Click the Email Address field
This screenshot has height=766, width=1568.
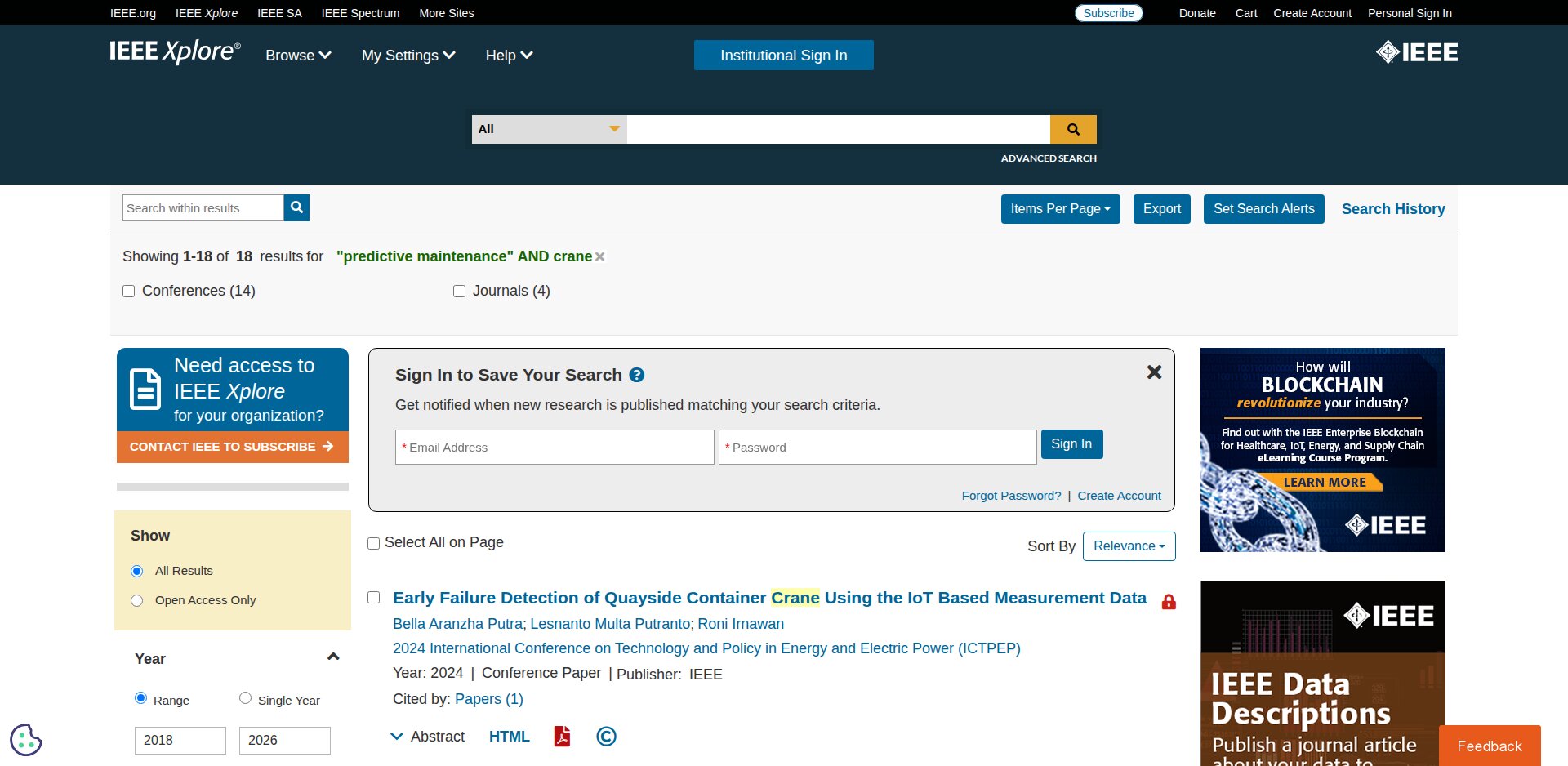[555, 448]
